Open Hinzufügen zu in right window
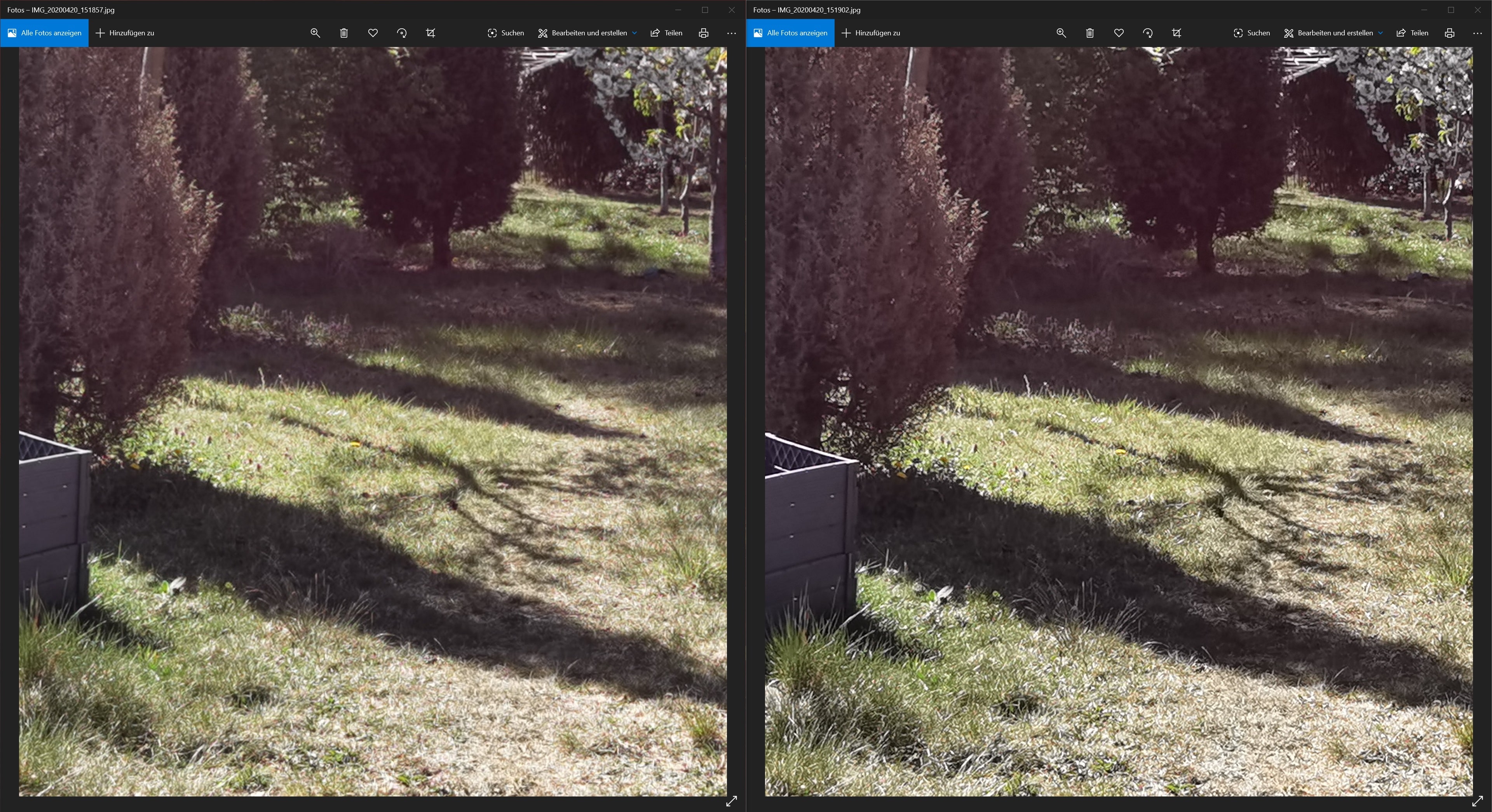Viewport: 1492px width, 812px height. [x=871, y=33]
